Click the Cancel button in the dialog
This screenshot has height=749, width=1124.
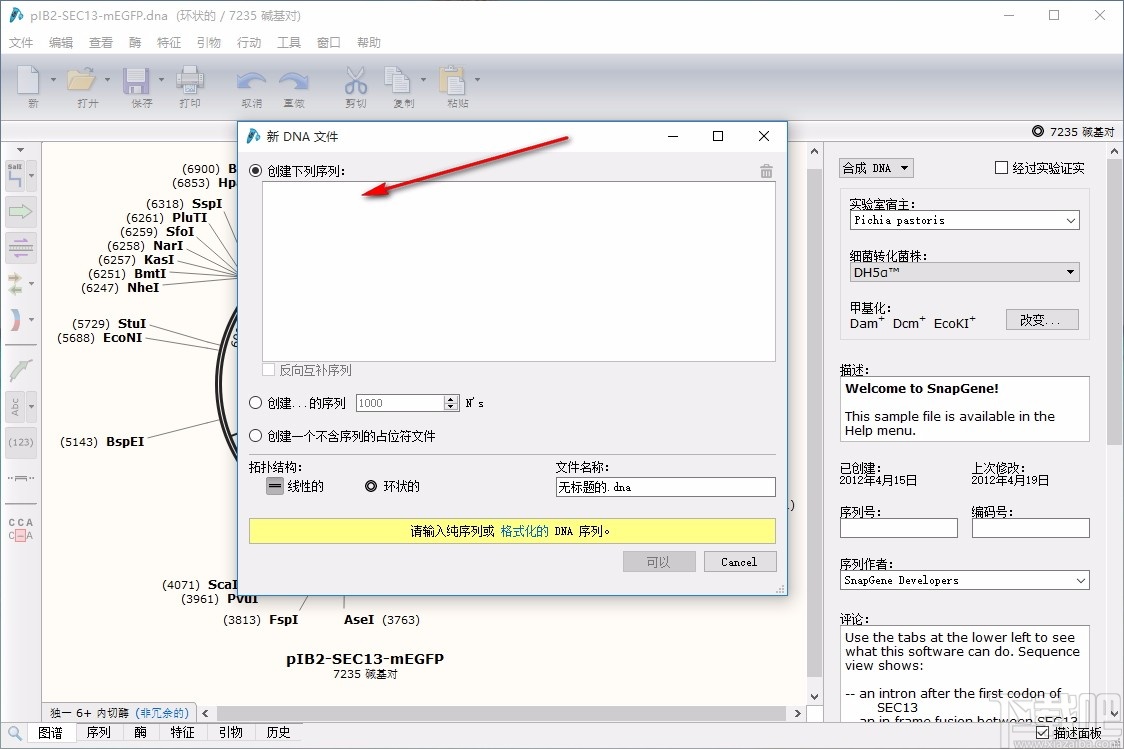(740, 561)
